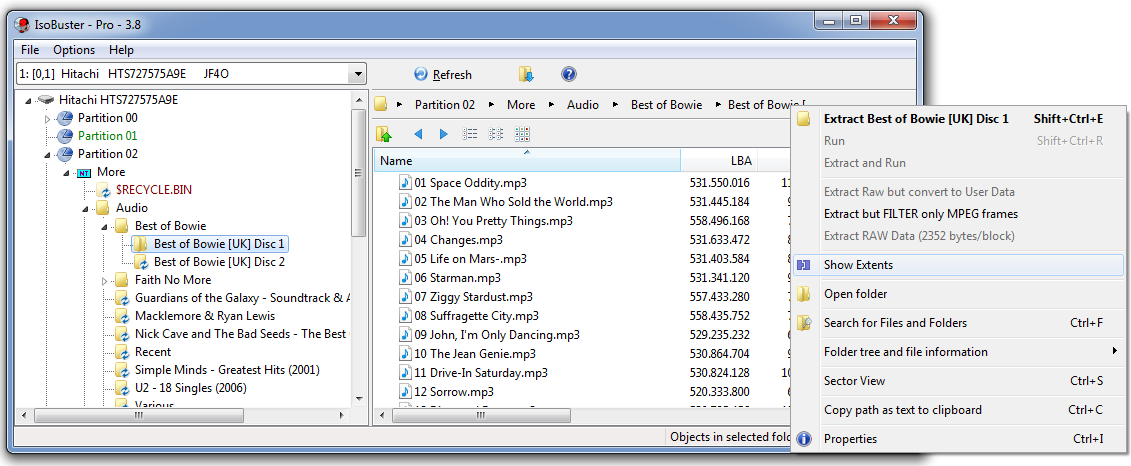Select file 02 The Man Who Sold the World.mp3
The image size is (1131, 466).
pos(514,202)
